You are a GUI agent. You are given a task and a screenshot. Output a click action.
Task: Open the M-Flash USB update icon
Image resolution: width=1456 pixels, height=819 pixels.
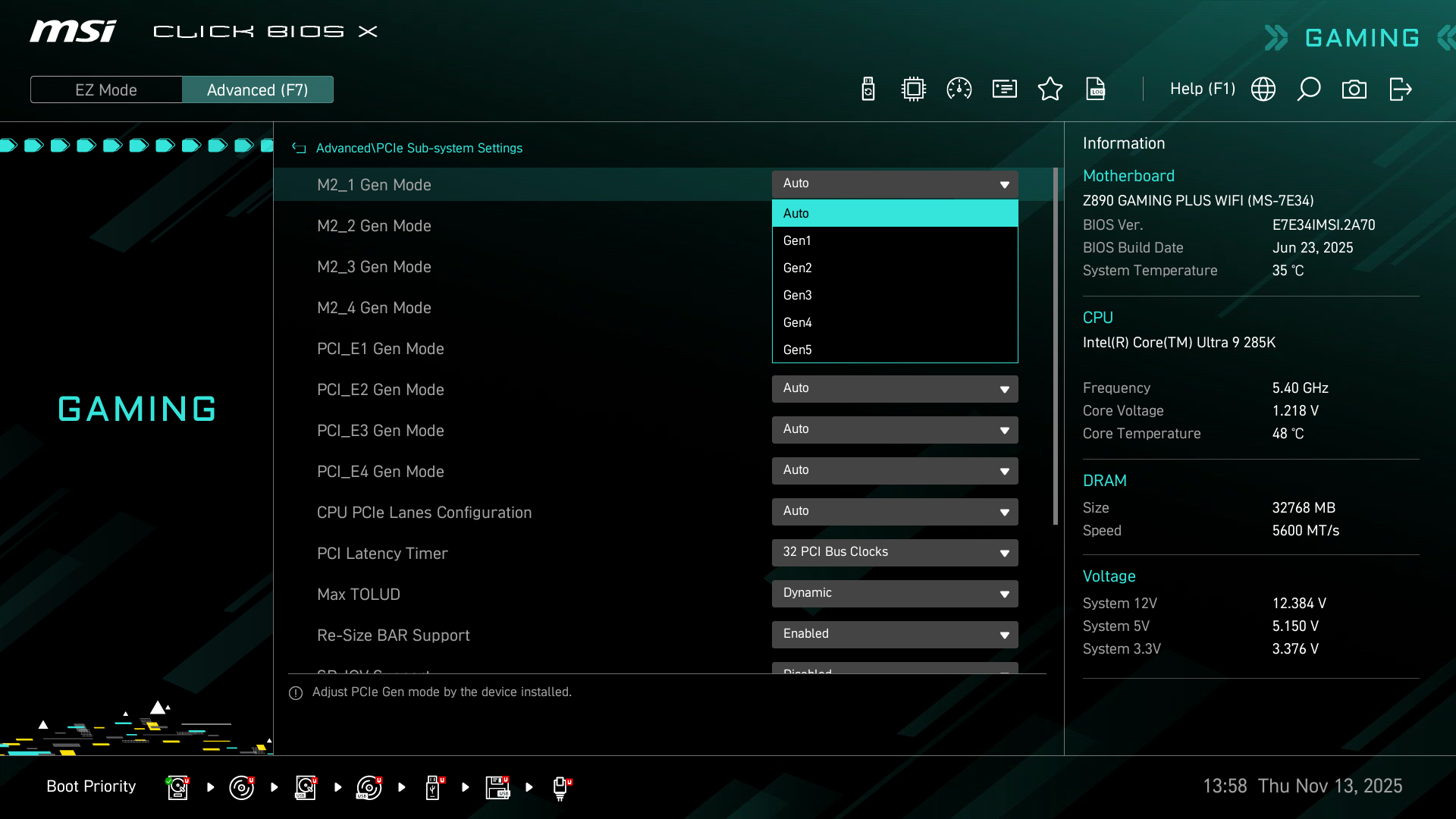click(868, 89)
